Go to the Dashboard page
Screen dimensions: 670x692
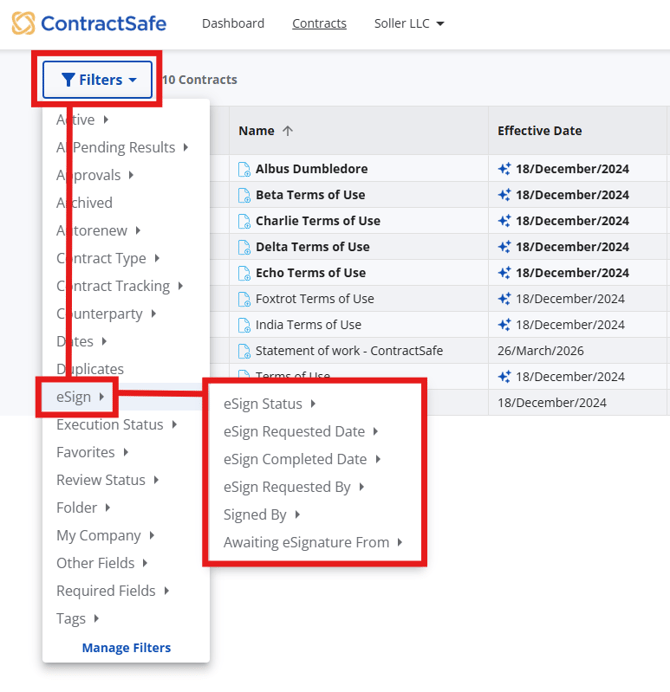point(233,23)
